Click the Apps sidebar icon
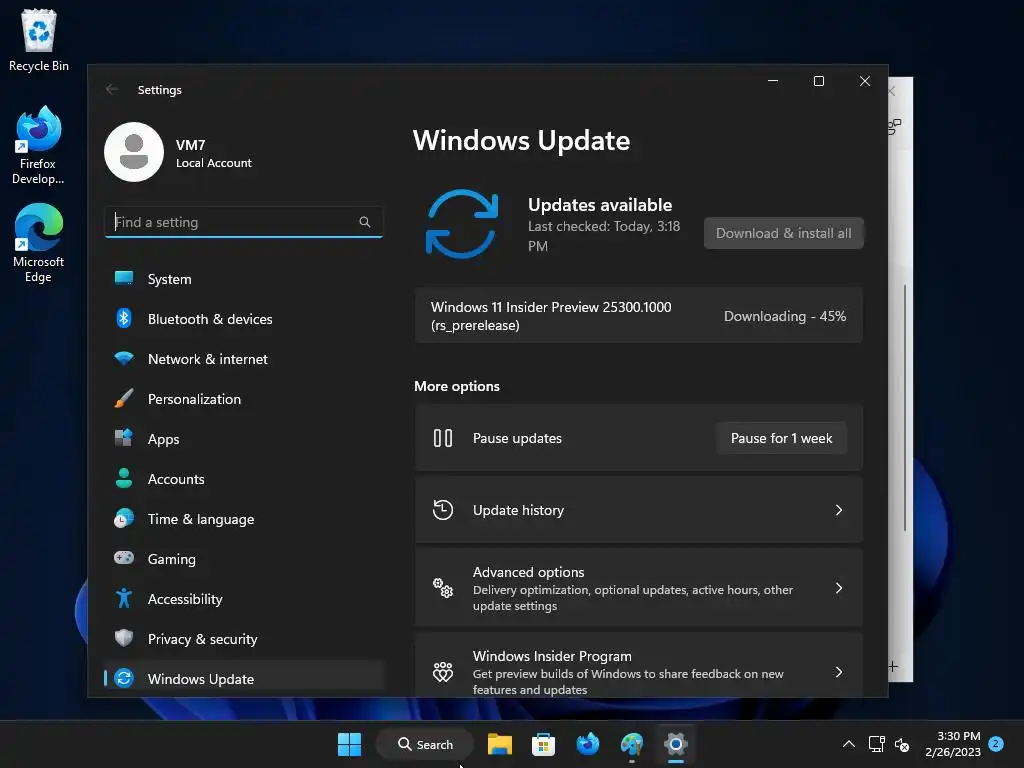The height and width of the screenshot is (768, 1024). tap(123, 438)
